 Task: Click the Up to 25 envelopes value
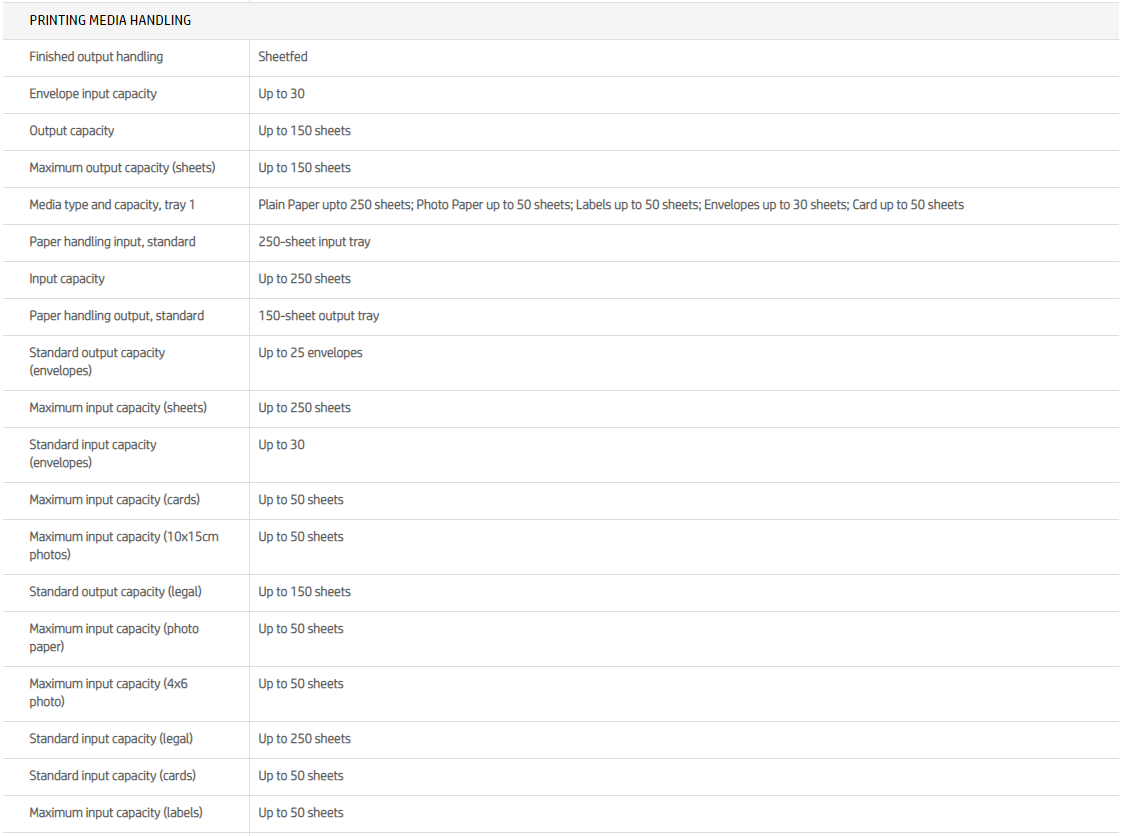(x=310, y=353)
